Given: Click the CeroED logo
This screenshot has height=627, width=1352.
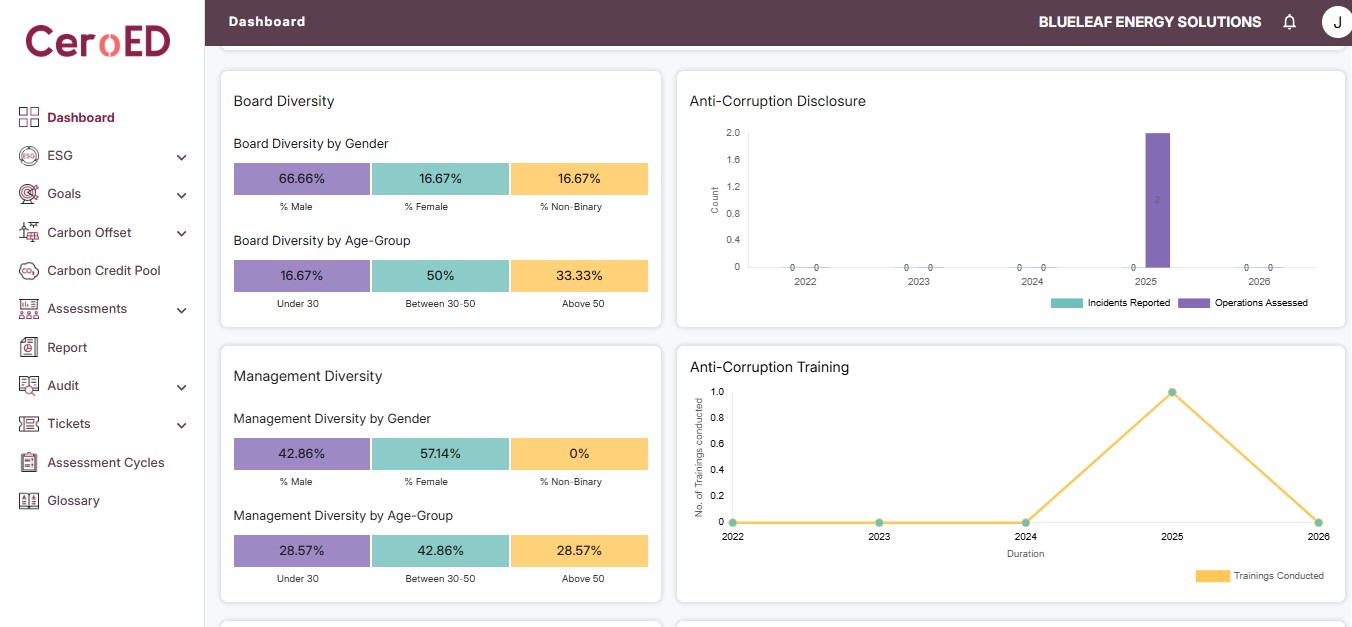Looking at the screenshot, I should pos(98,41).
